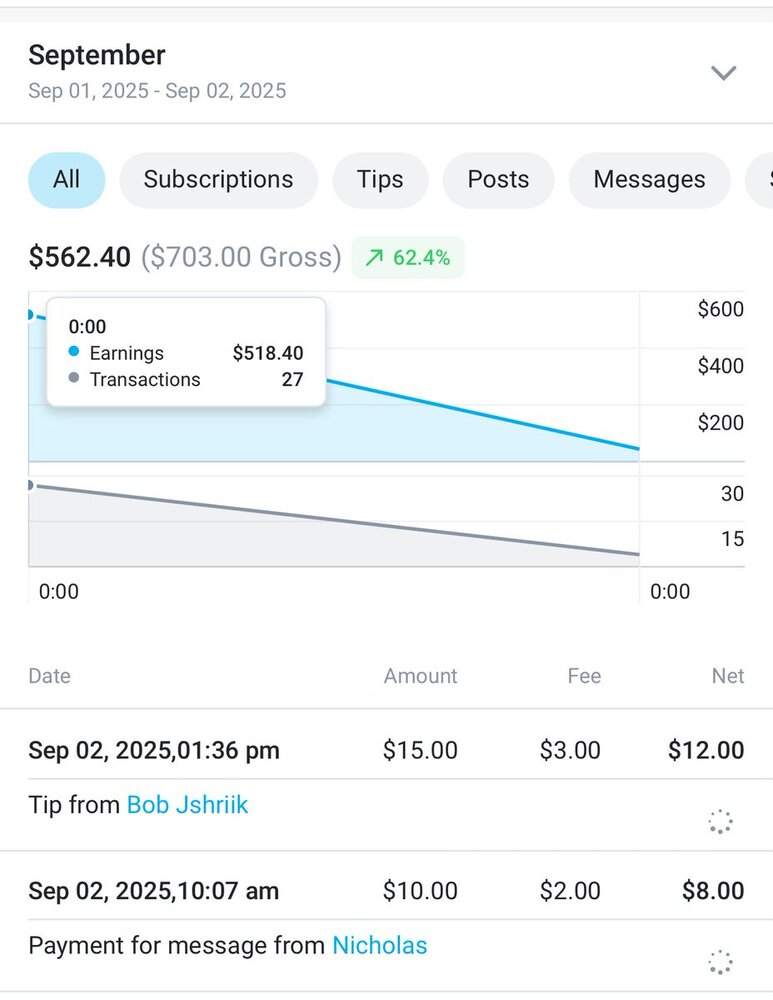This screenshot has height=1000, width=773.
Task: Click pending spinner icon on message payment row
Action: (x=720, y=962)
